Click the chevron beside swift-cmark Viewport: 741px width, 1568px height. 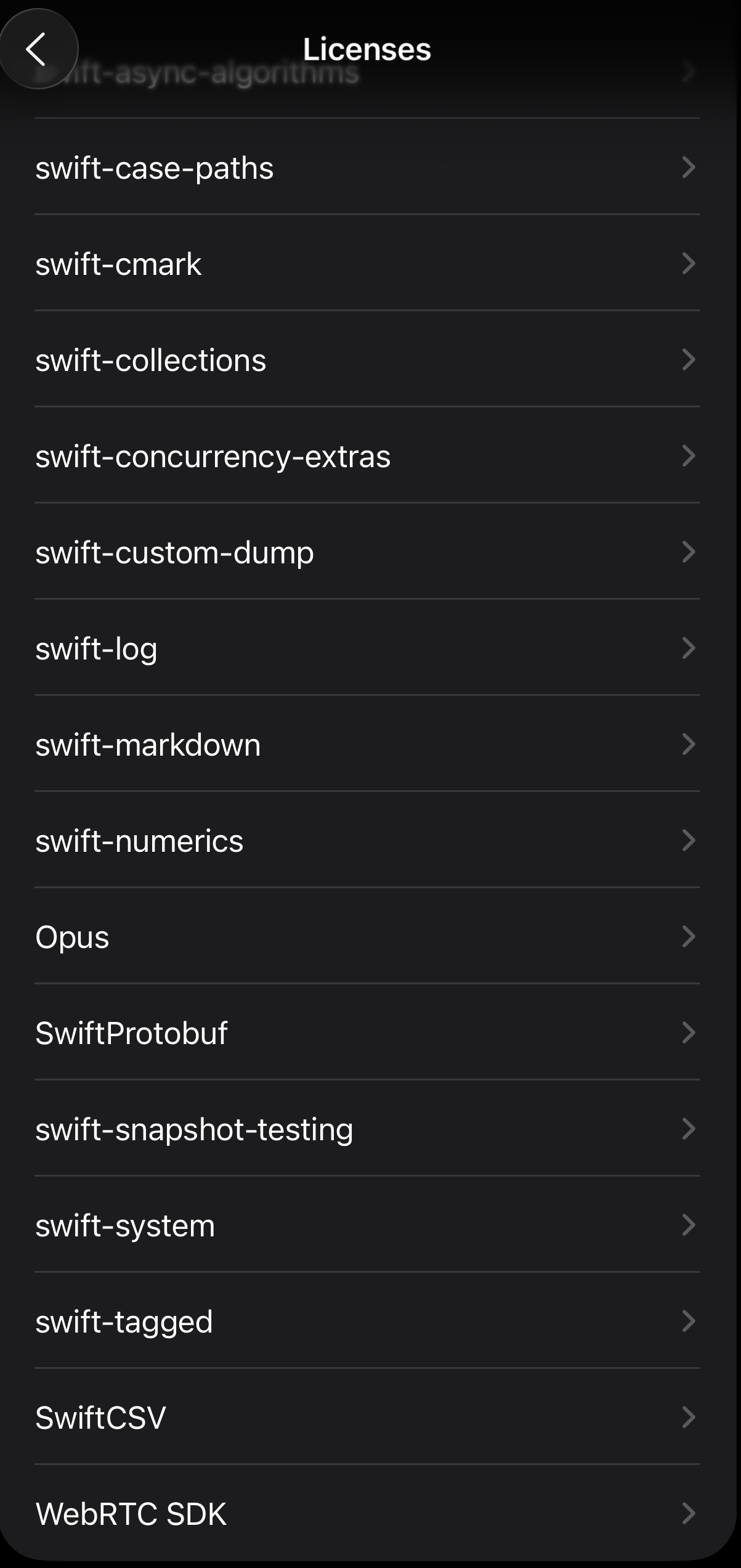(689, 264)
